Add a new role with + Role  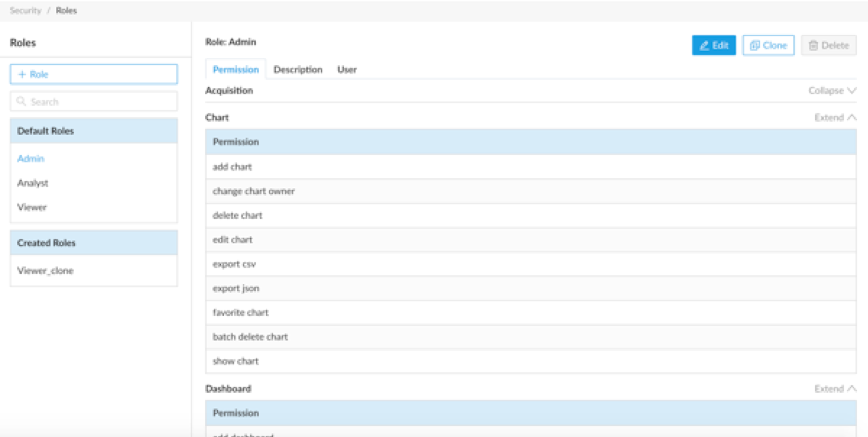click(x=94, y=74)
